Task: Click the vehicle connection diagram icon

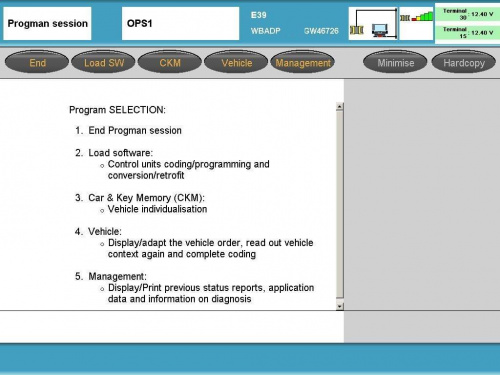Action: click(x=373, y=23)
